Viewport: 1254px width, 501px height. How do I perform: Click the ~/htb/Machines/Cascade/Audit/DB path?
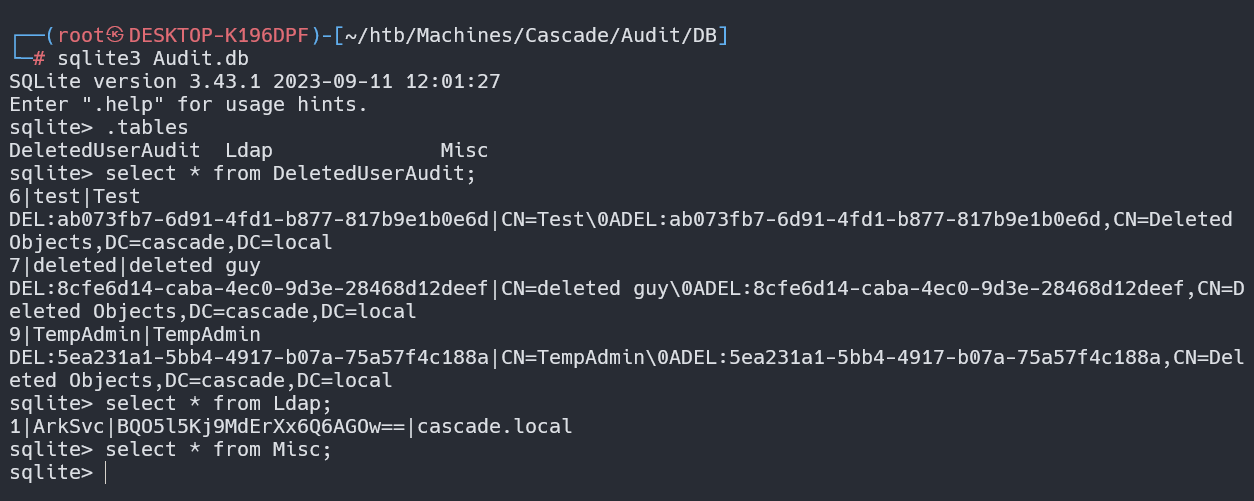(531, 36)
